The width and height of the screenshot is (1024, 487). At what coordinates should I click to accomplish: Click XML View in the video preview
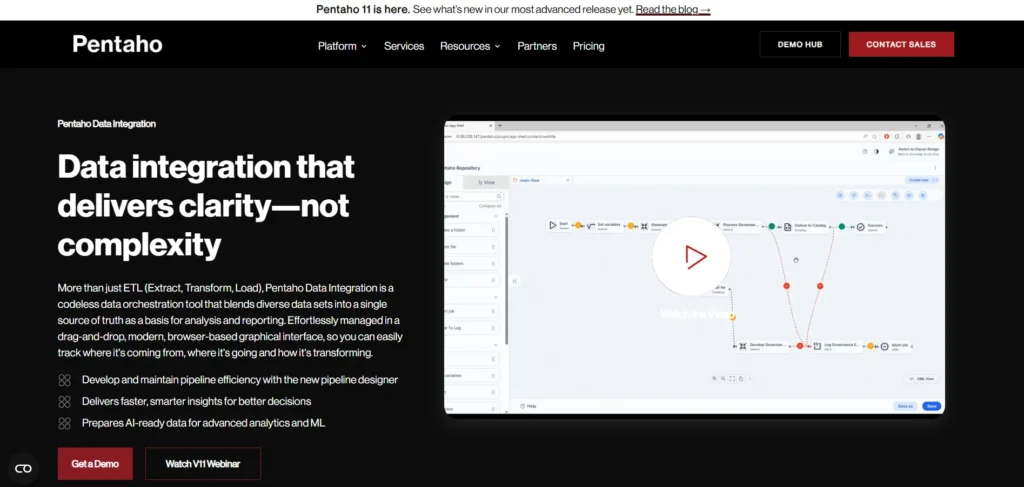(x=922, y=379)
